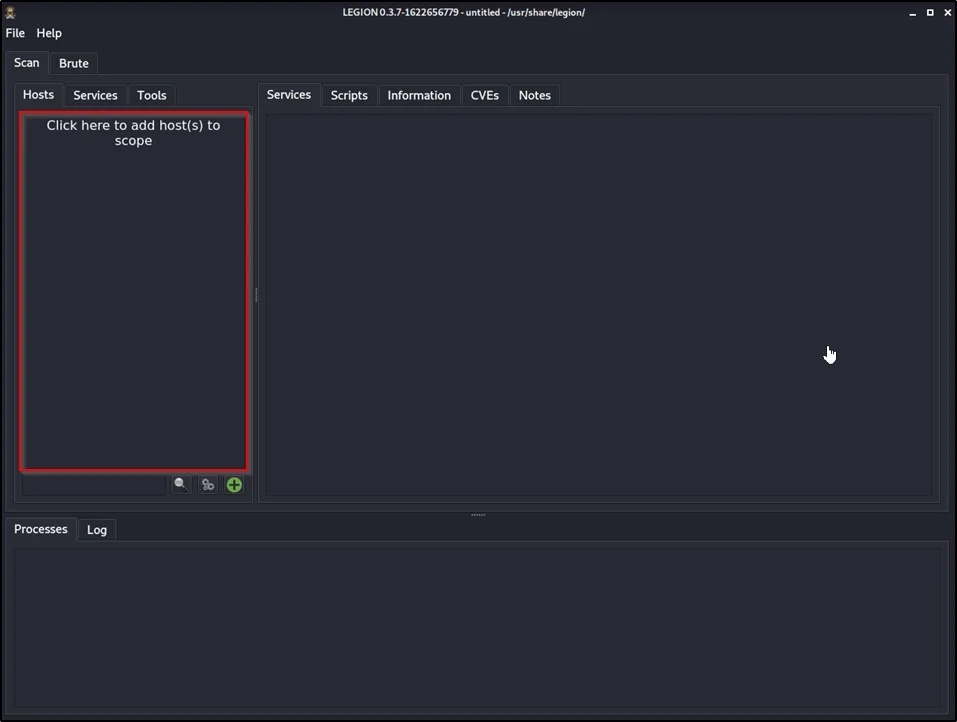
Task: Focus the host filter text field
Action: point(94,485)
